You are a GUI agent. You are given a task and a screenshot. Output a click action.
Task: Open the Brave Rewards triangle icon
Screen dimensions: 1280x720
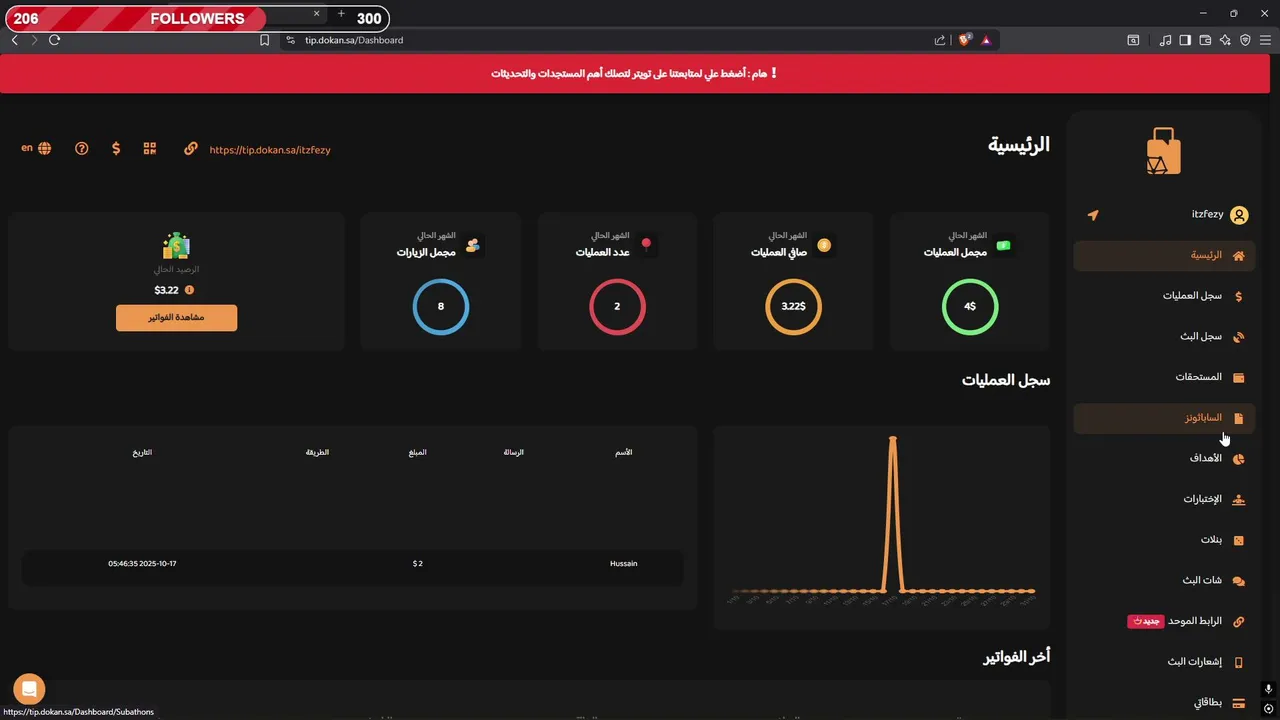tap(986, 40)
